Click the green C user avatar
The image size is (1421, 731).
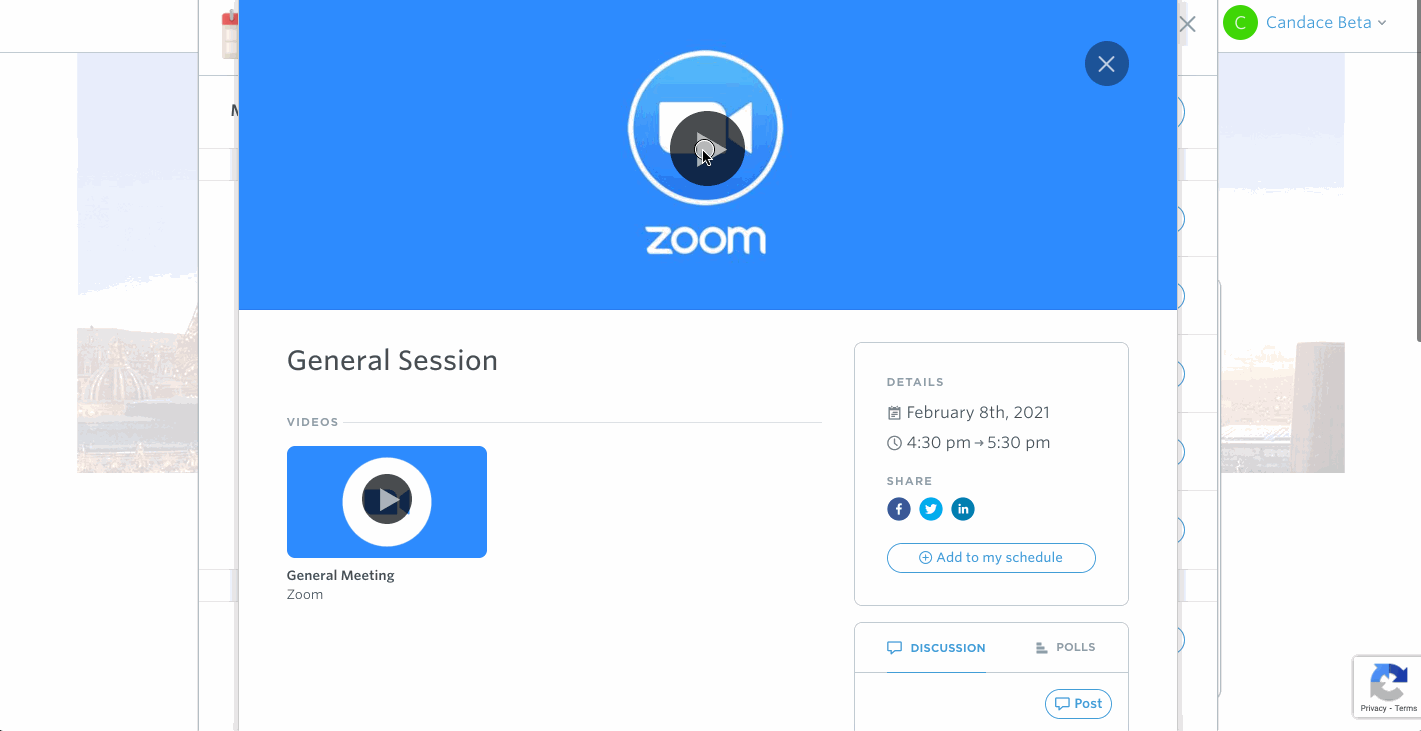coord(1240,23)
